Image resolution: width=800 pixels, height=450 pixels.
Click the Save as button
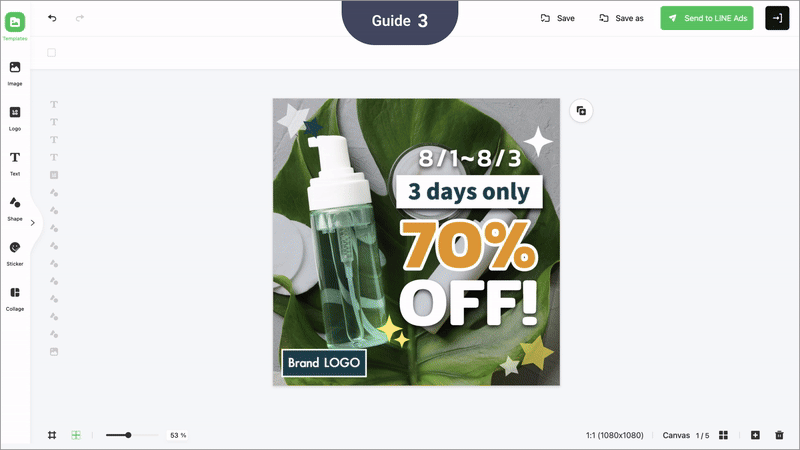(x=621, y=18)
